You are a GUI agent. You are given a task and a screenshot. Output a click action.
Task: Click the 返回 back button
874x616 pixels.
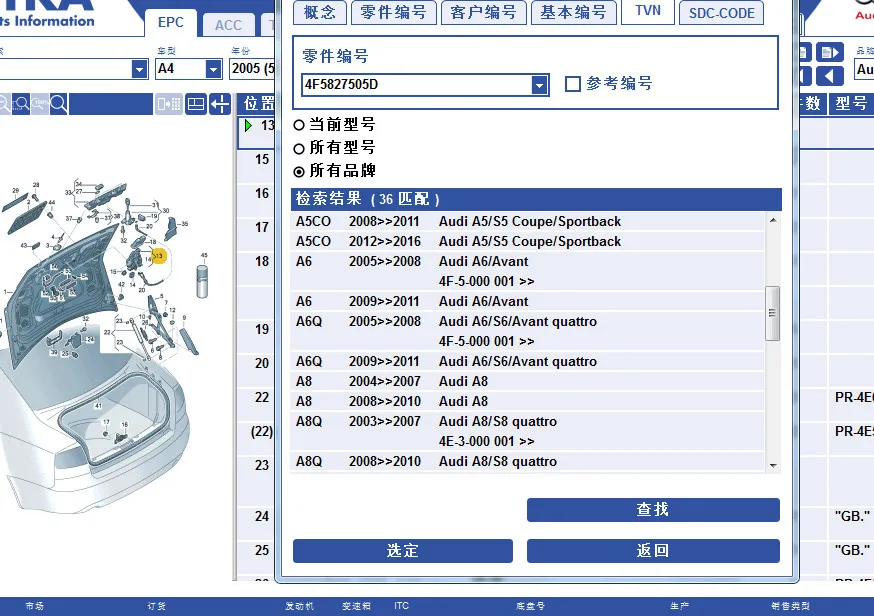653,551
